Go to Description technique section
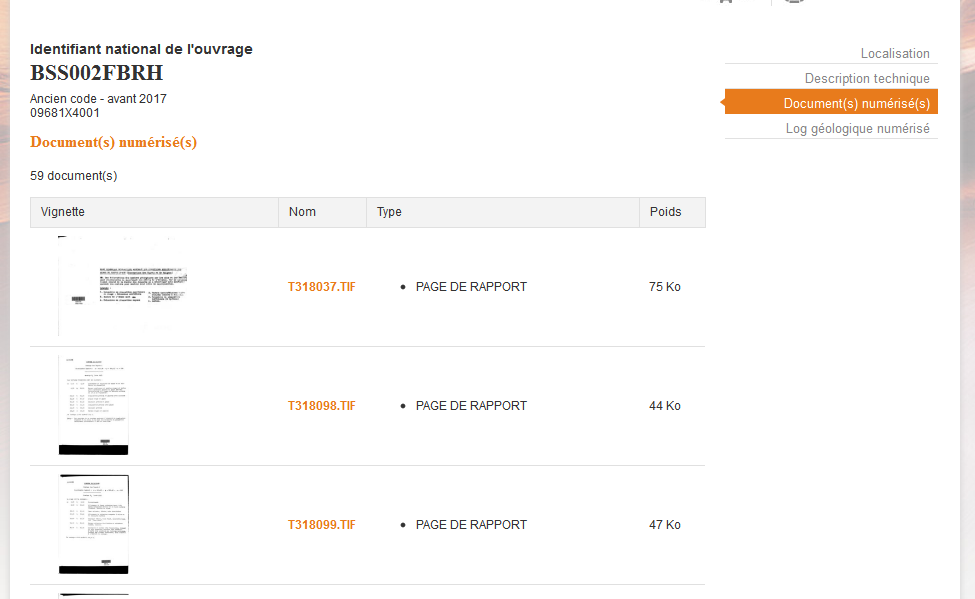This screenshot has height=599, width=975. coord(866,79)
